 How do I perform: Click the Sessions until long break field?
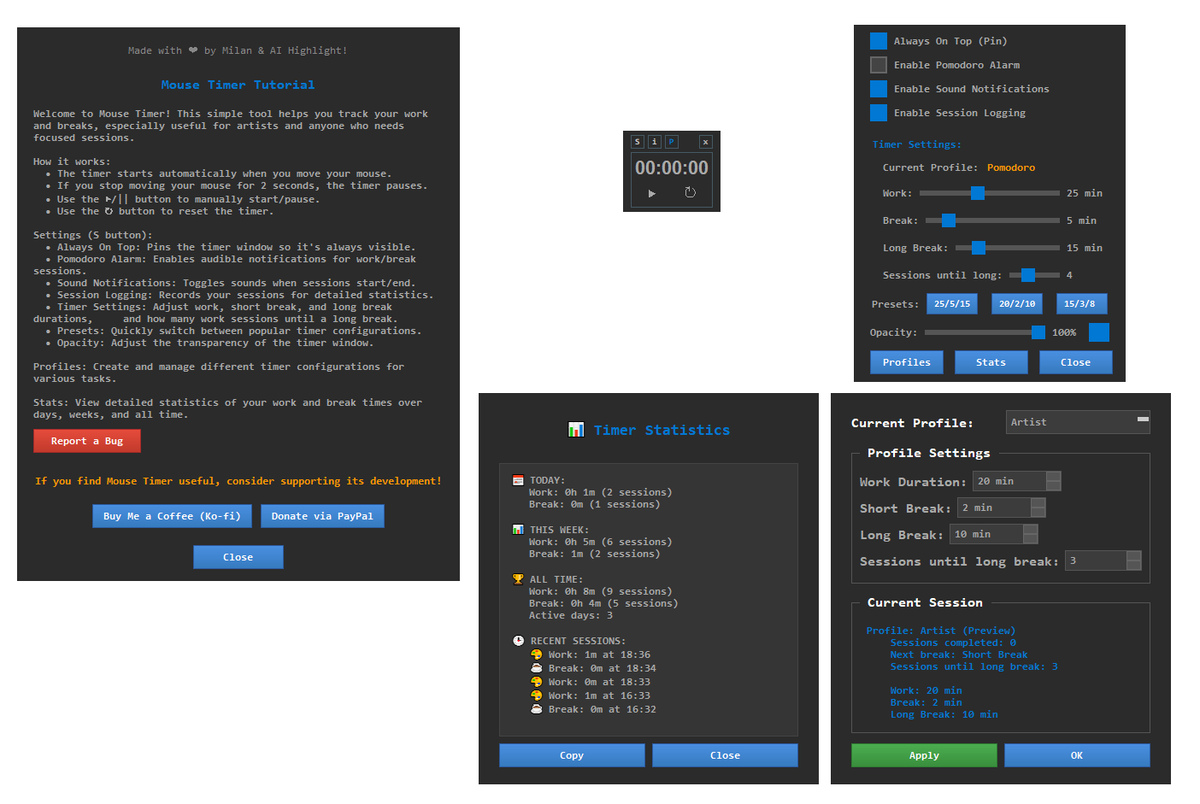click(x=1095, y=561)
